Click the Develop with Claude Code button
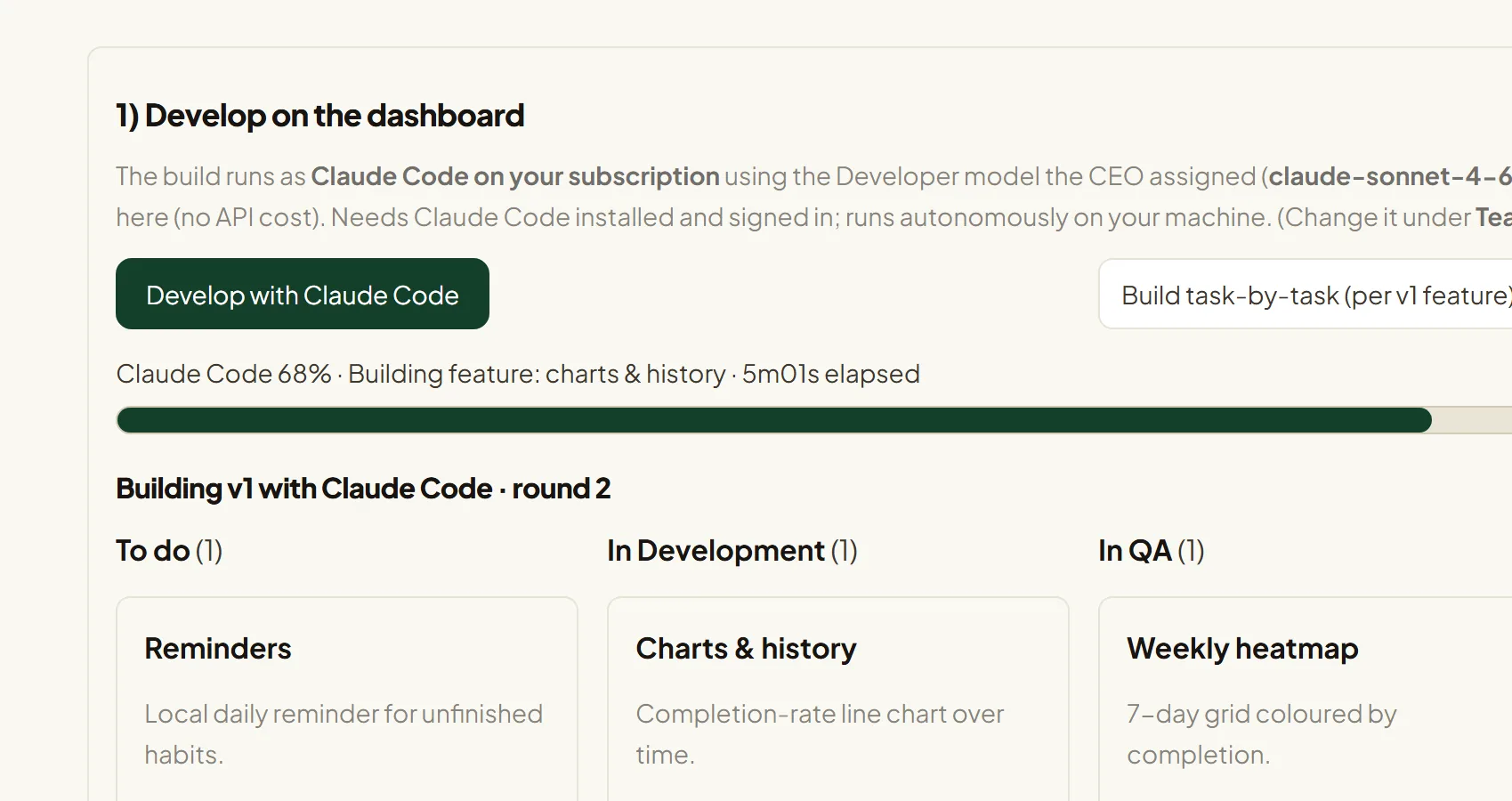 (303, 294)
